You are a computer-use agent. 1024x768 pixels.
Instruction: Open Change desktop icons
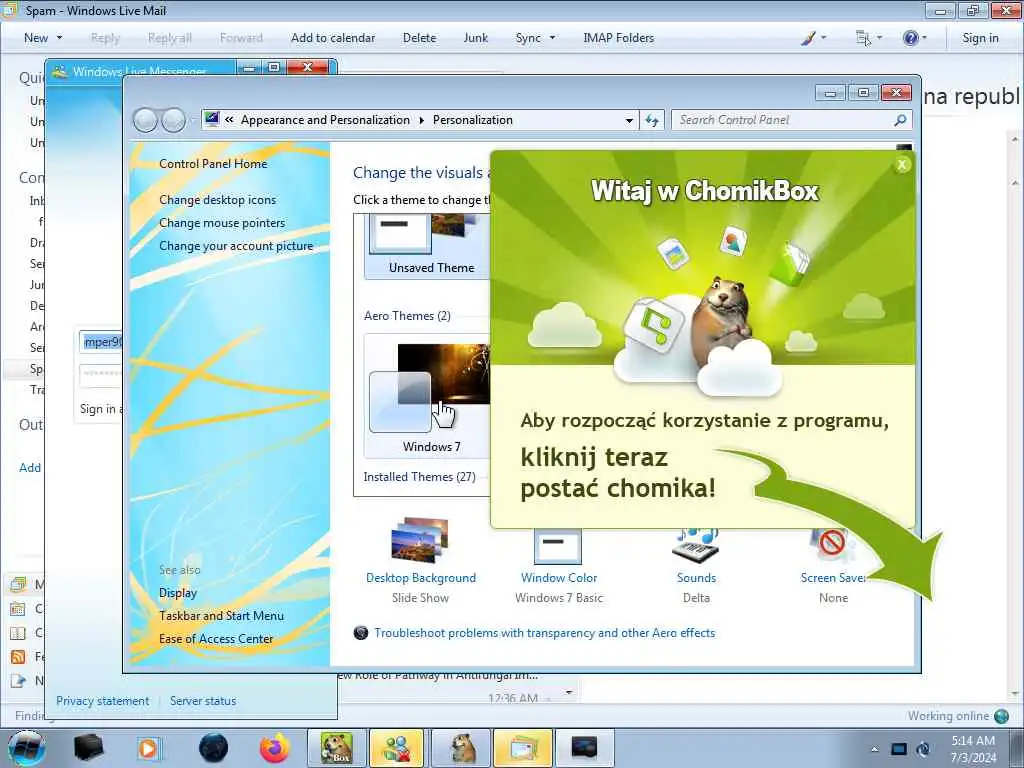point(217,199)
